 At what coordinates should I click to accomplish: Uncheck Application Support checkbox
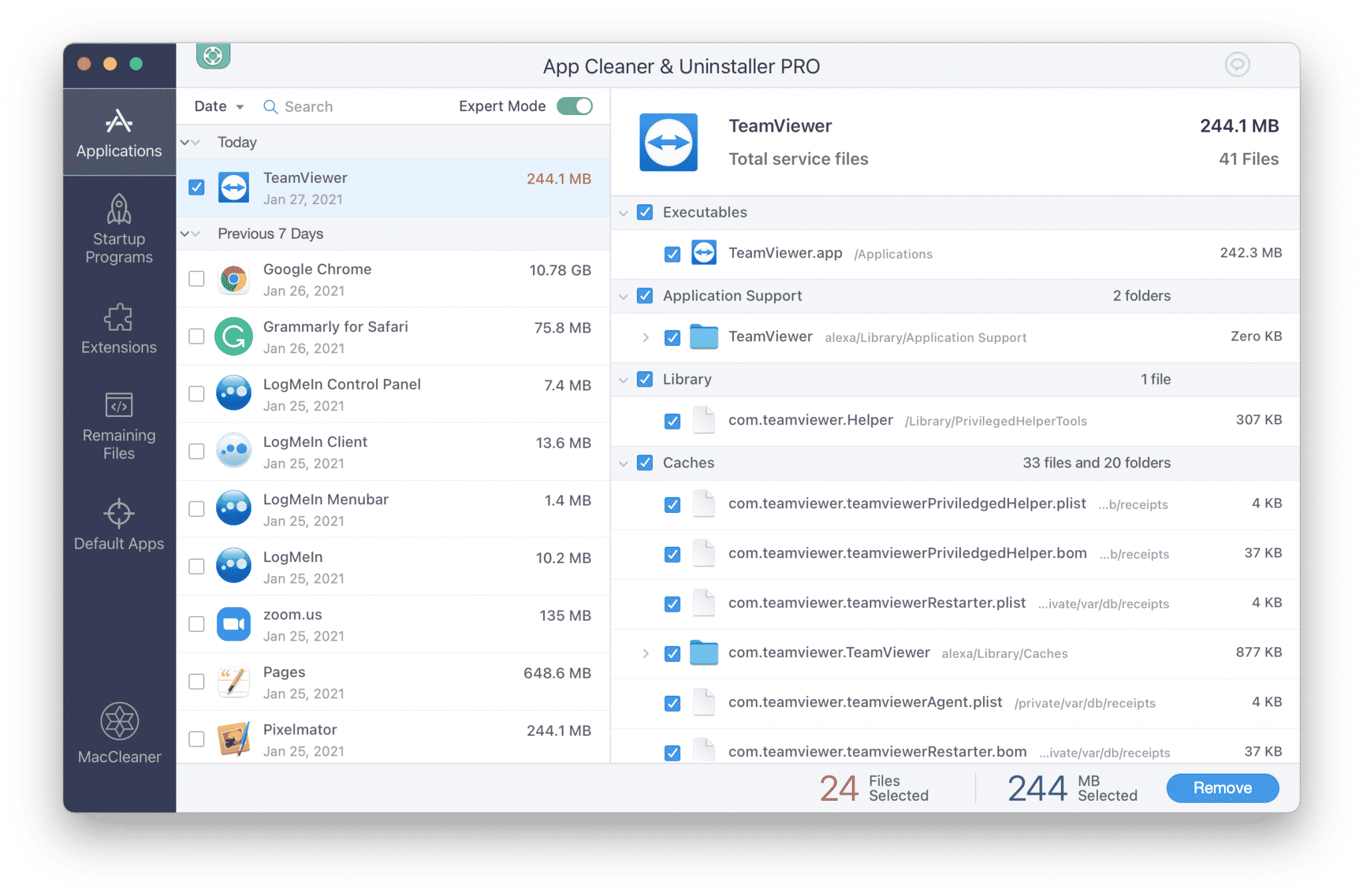coord(644,295)
